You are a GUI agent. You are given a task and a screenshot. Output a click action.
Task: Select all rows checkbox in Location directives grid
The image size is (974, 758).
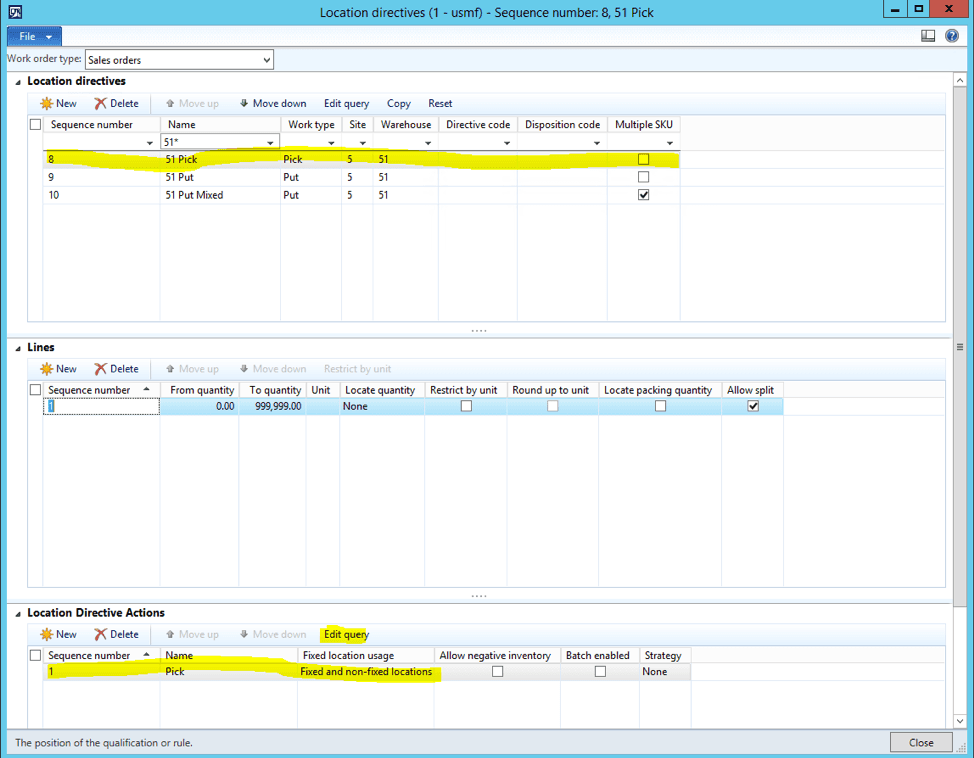click(35, 125)
